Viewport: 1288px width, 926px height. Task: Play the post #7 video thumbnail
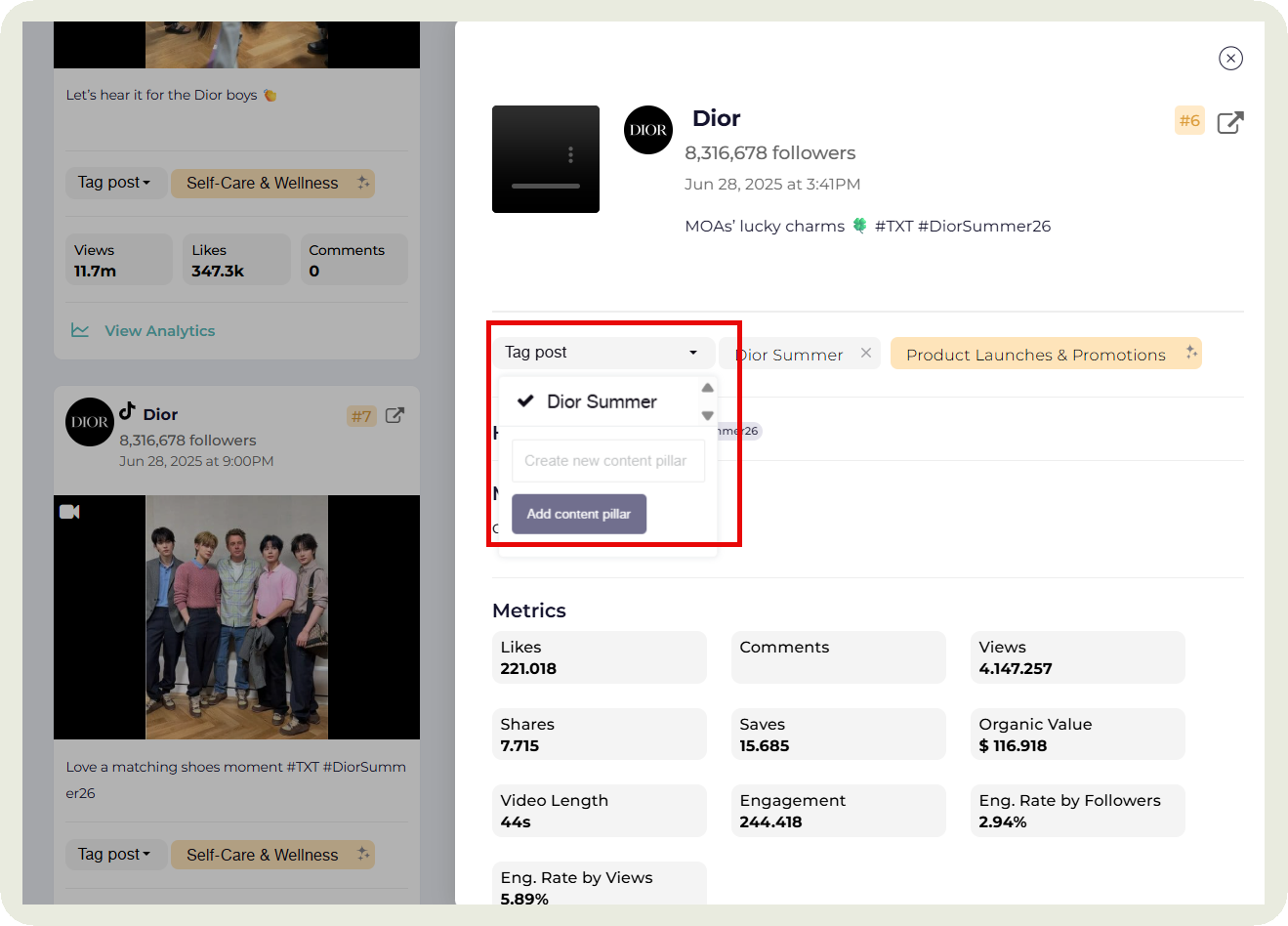236,617
